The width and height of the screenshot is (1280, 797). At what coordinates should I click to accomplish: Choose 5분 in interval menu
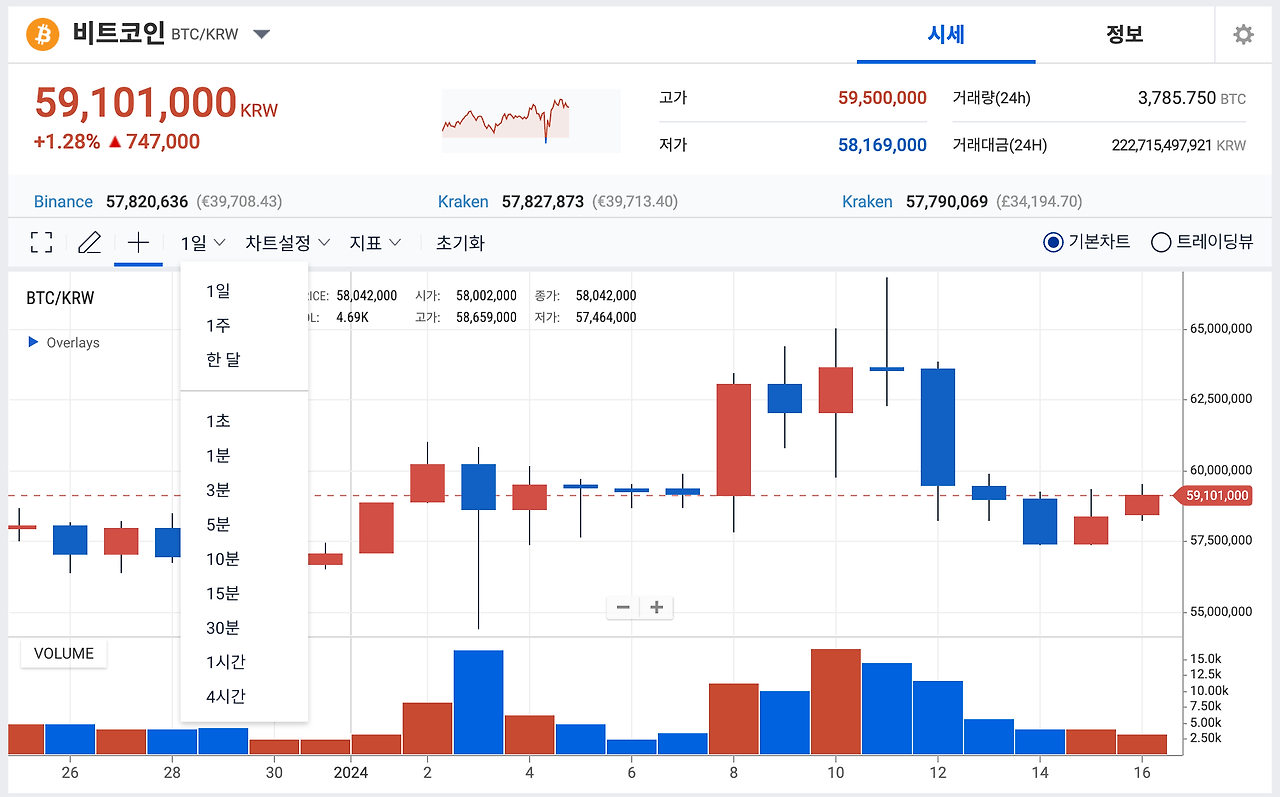point(244,524)
